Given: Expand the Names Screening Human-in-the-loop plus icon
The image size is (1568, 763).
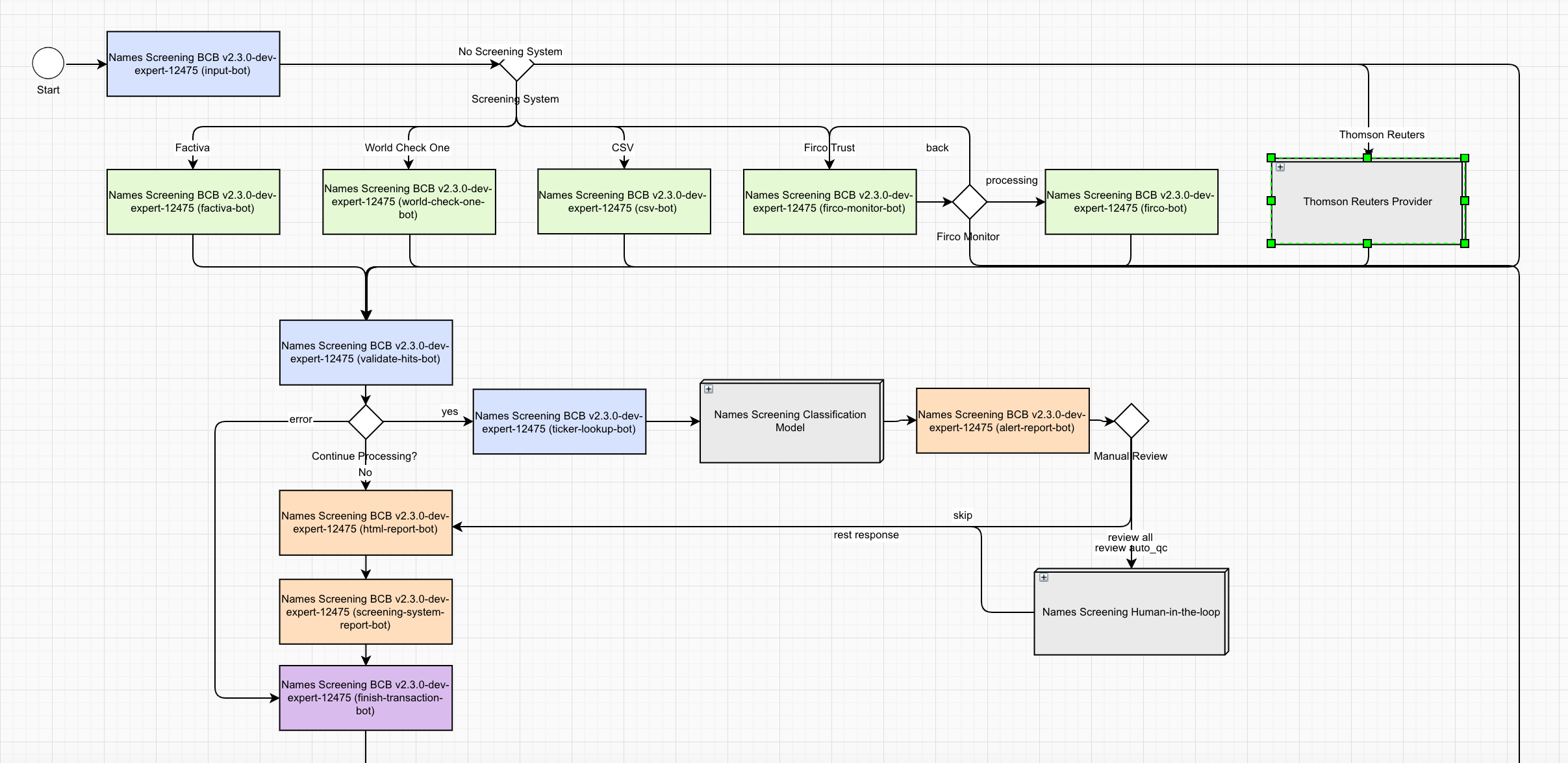Looking at the screenshot, I should 1044,577.
